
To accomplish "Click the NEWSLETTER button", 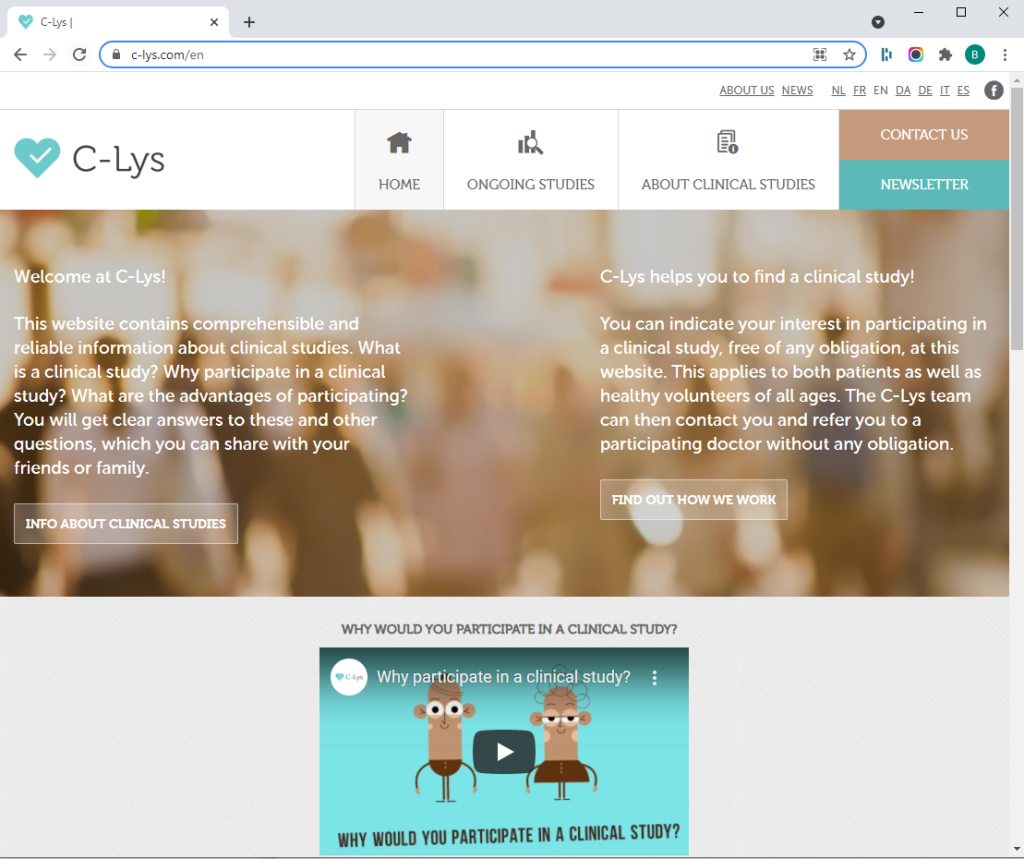I will coord(923,185).
